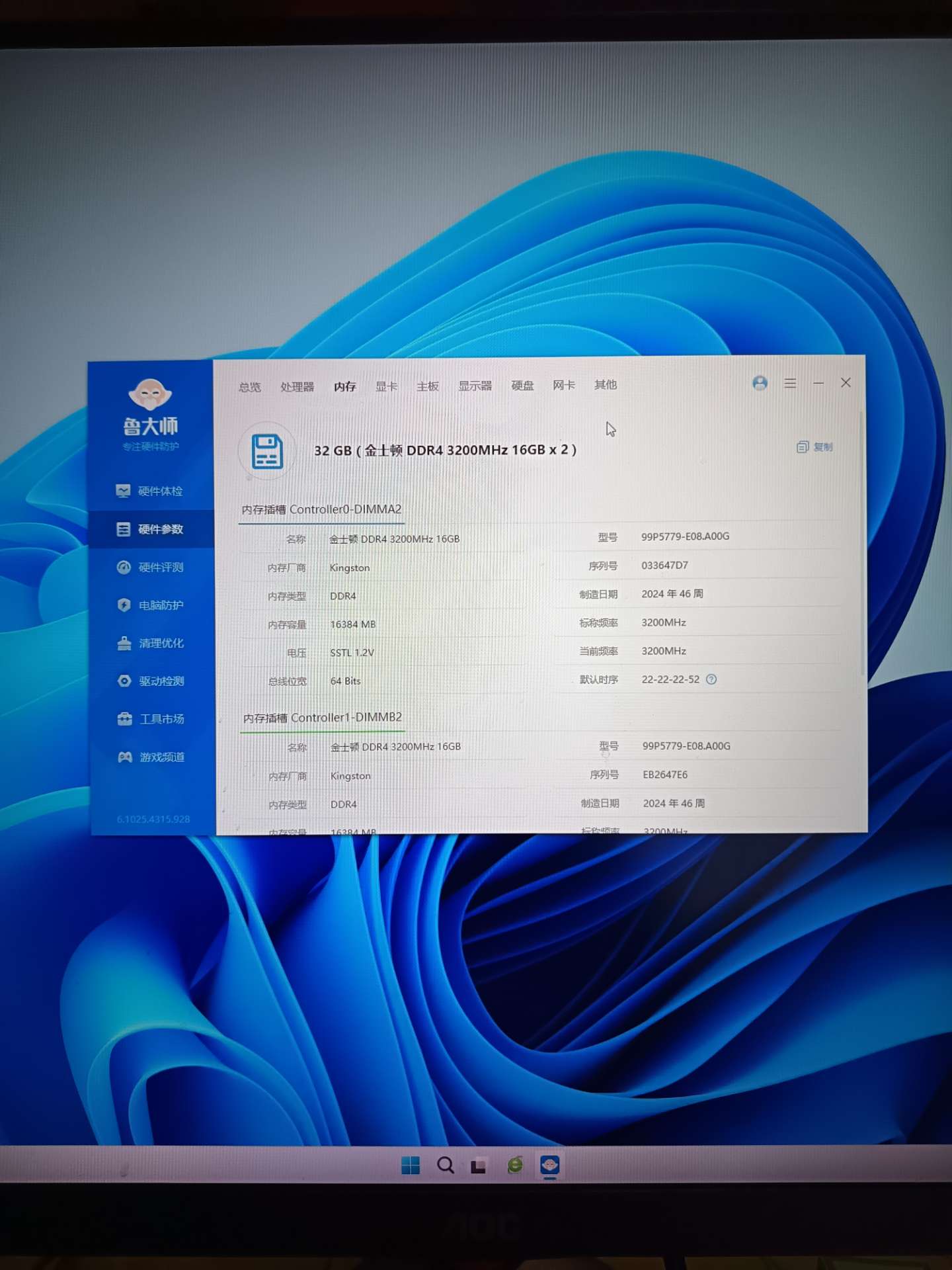The width and height of the screenshot is (952, 1270).
Task: Open Windows Start menu on taskbar
Action: tap(411, 1165)
